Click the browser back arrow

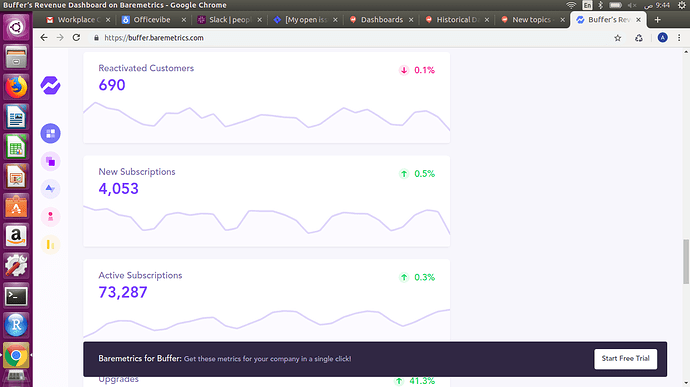coord(44,38)
